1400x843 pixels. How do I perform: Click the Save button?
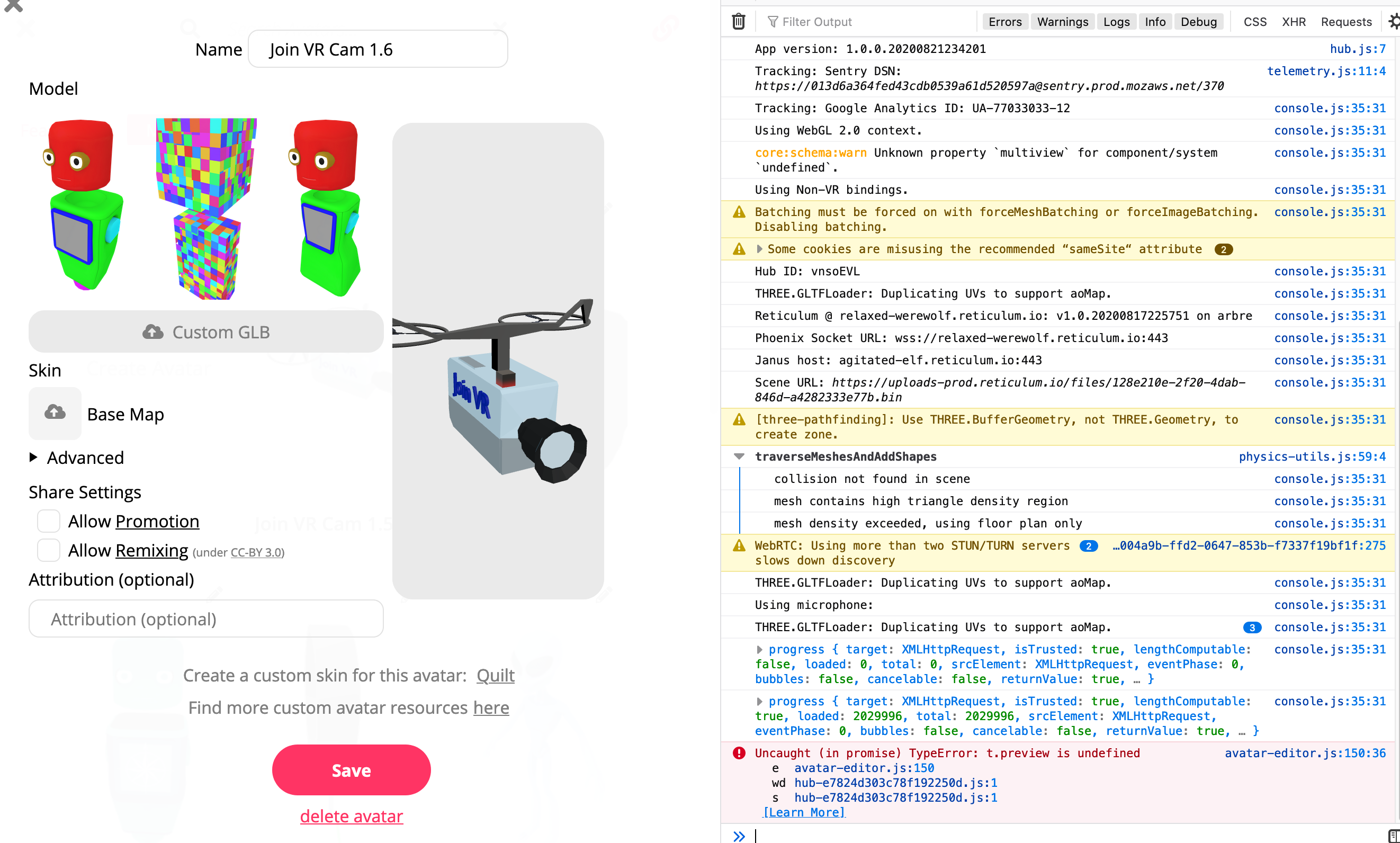click(351, 770)
